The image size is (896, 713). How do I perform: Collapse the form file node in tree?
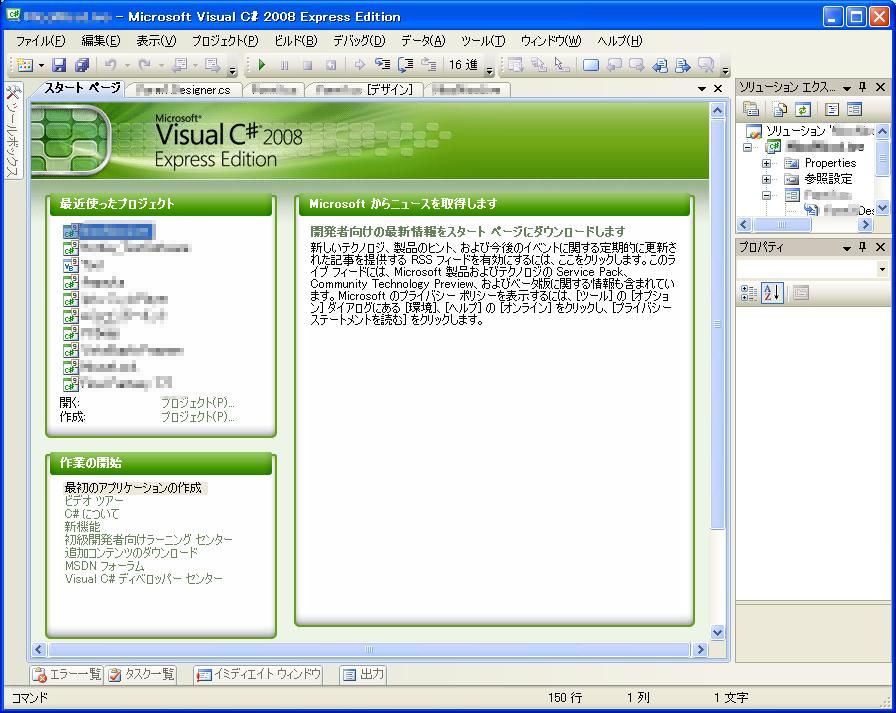pos(766,195)
